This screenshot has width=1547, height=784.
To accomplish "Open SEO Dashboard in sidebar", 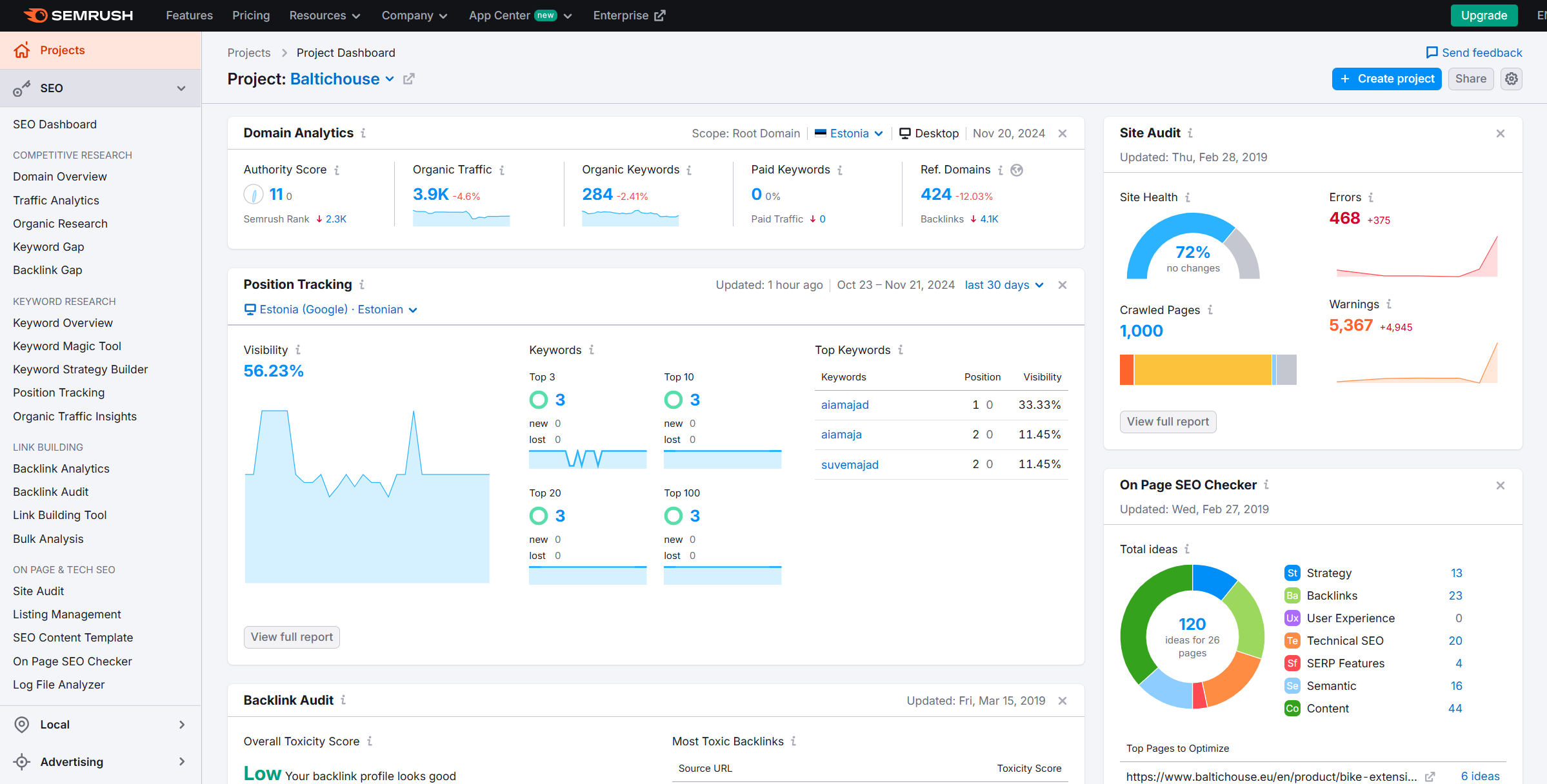I will (55, 124).
